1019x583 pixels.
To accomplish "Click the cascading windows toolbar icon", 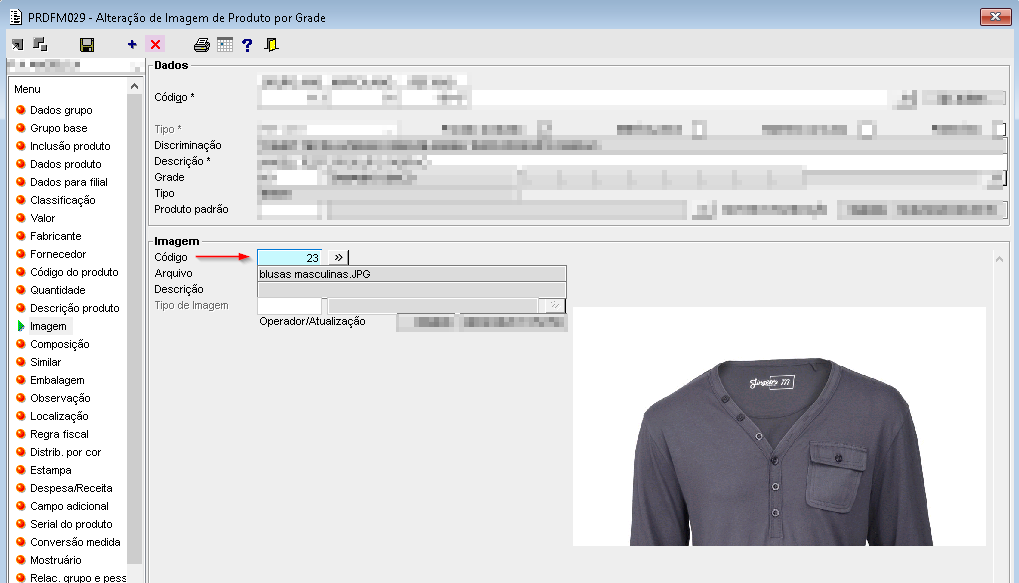I will pyautogui.click(x=40, y=45).
